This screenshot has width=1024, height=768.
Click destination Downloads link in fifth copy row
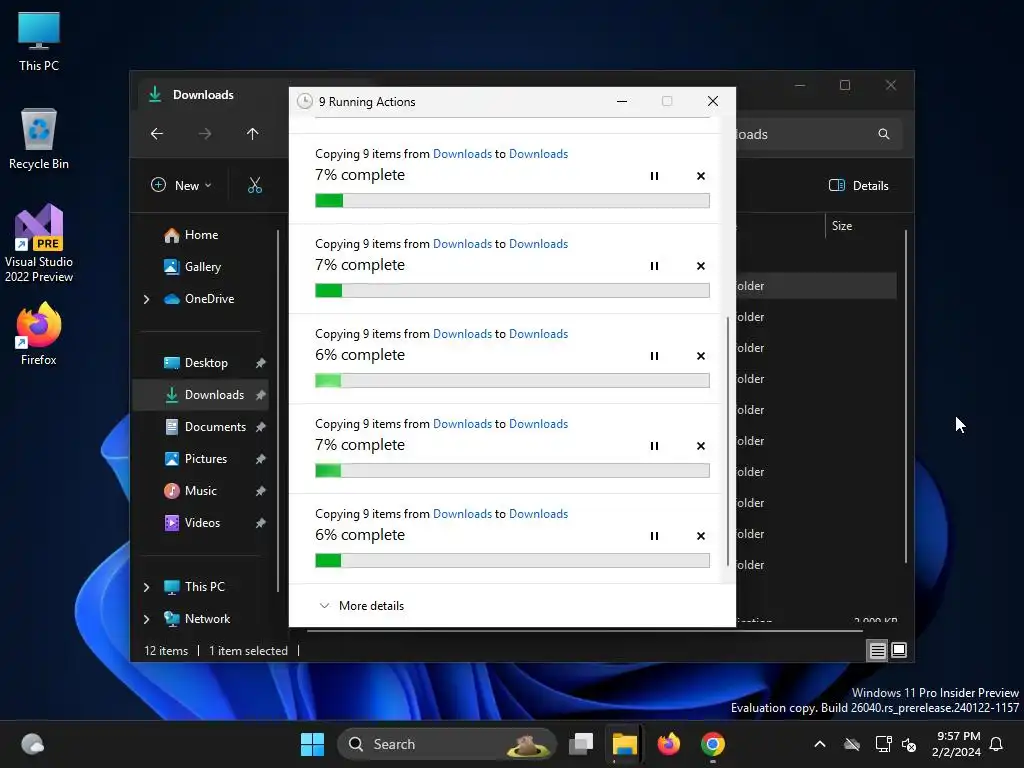coord(538,514)
